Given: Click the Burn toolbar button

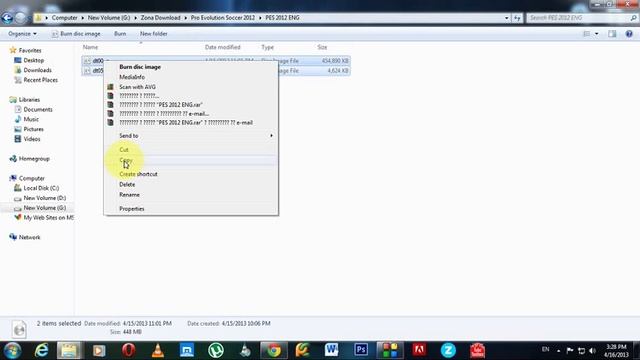Looking at the screenshot, I should coord(120,34).
